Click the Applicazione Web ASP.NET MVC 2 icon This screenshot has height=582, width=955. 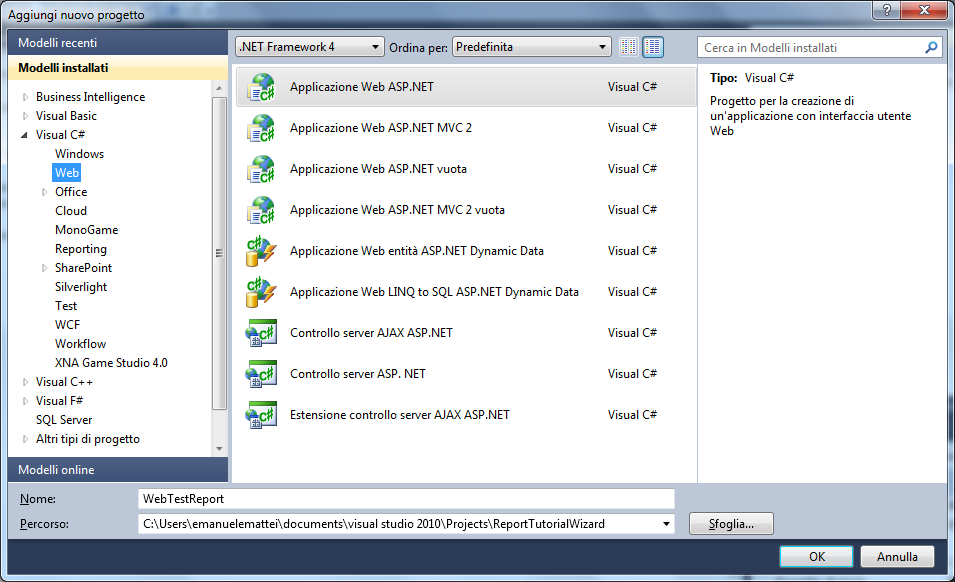[x=261, y=128]
